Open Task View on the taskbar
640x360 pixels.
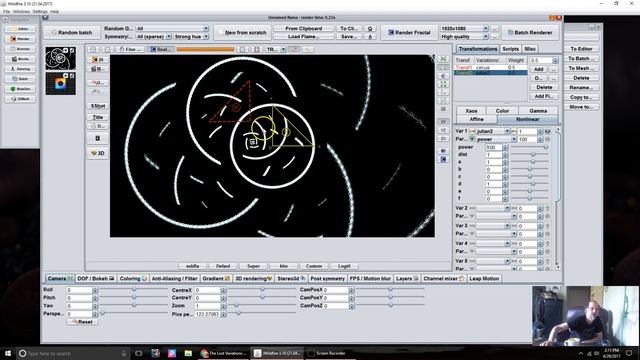(x=138, y=353)
